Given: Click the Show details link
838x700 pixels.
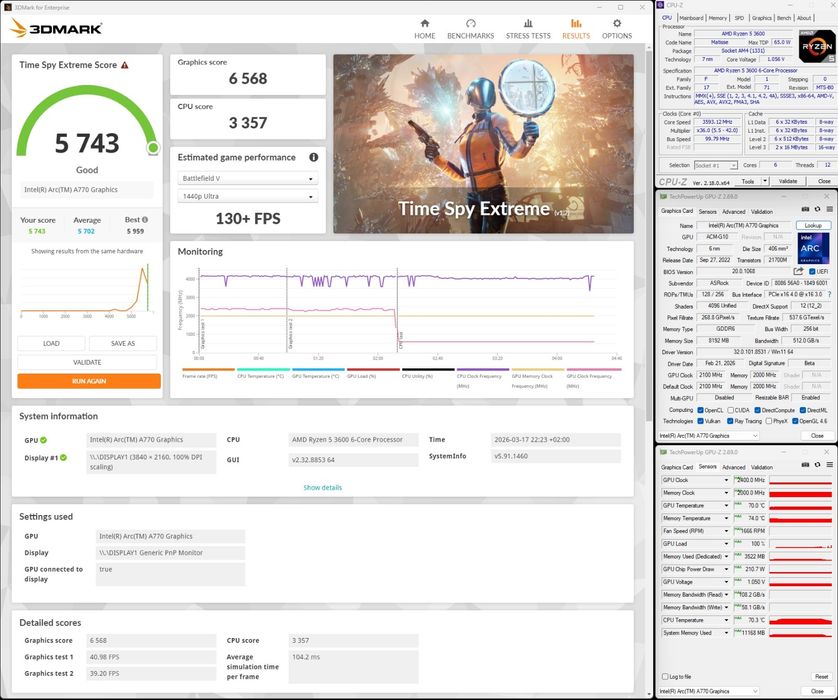Looking at the screenshot, I should point(322,487).
